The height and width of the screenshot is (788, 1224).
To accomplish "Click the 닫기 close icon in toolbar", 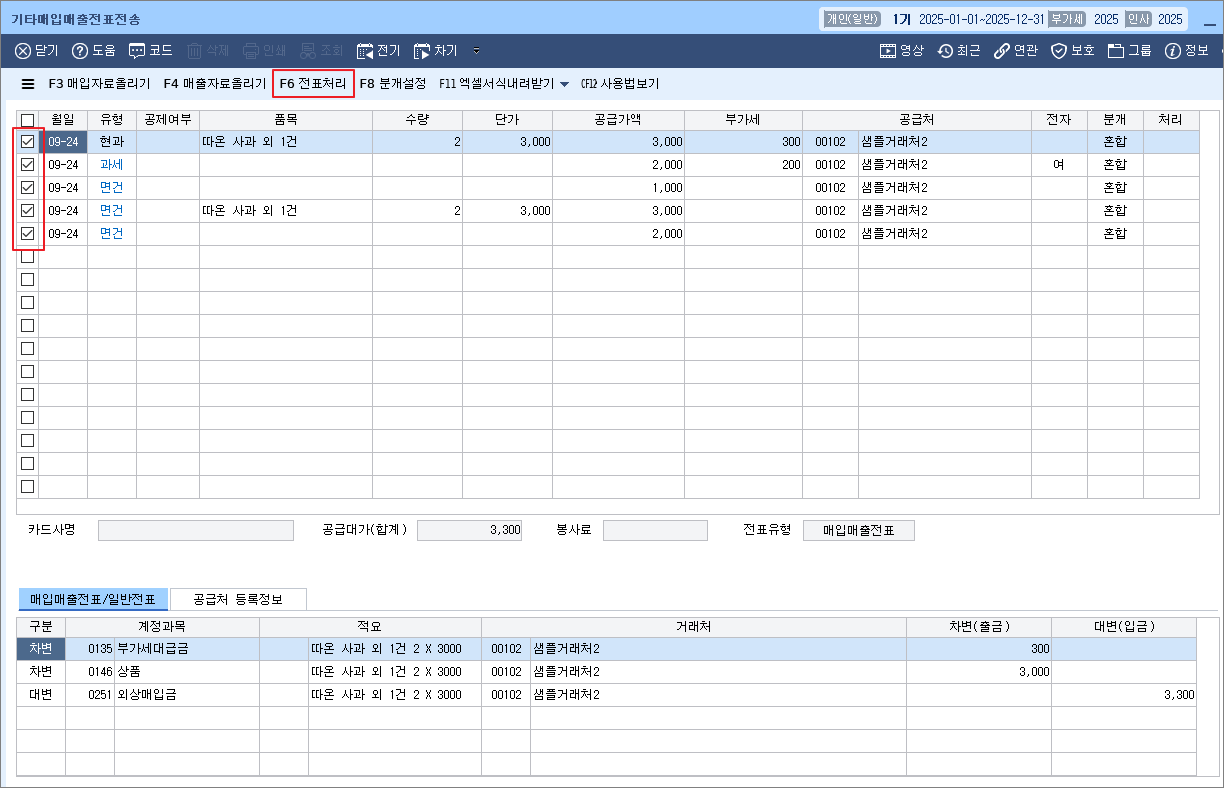I will click(x=23, y=50).
